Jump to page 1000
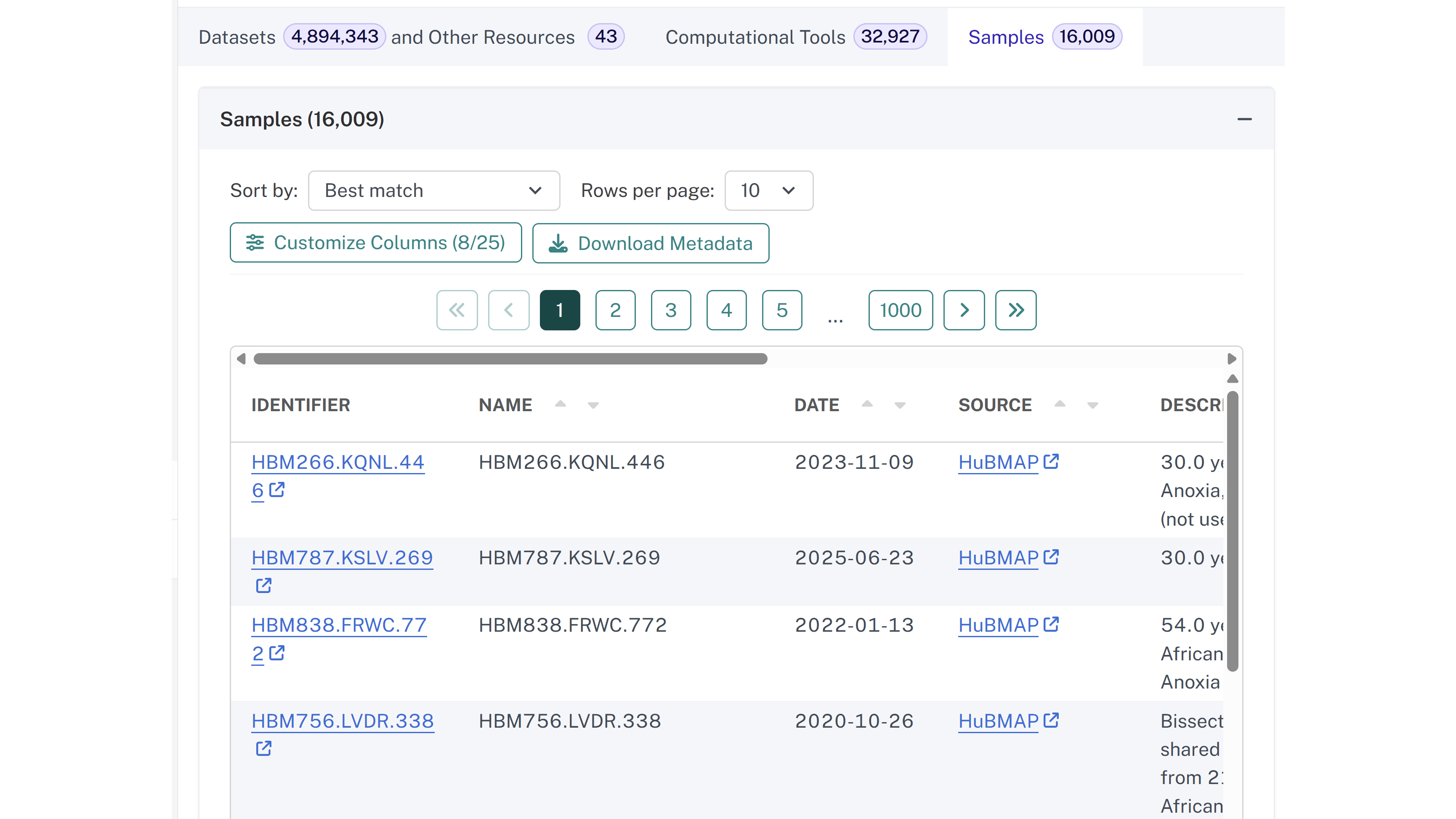The width and height of the screenshot is (1456, 819). (901, 310)
